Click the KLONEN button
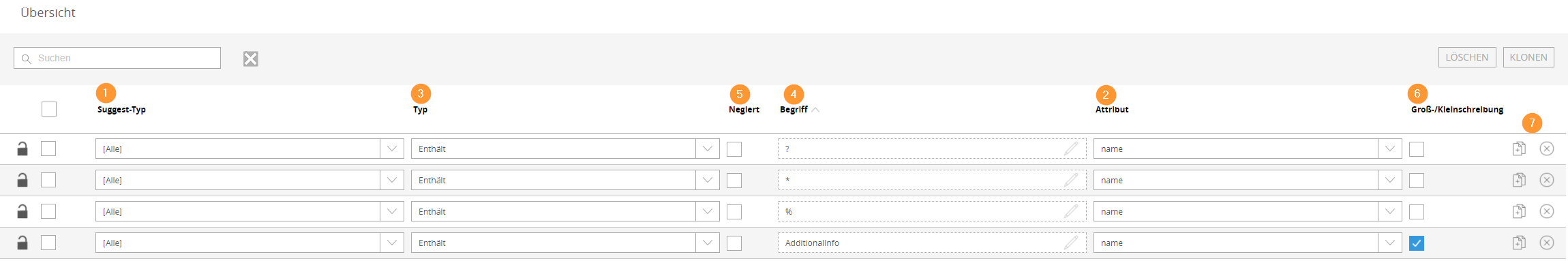 1528,57
